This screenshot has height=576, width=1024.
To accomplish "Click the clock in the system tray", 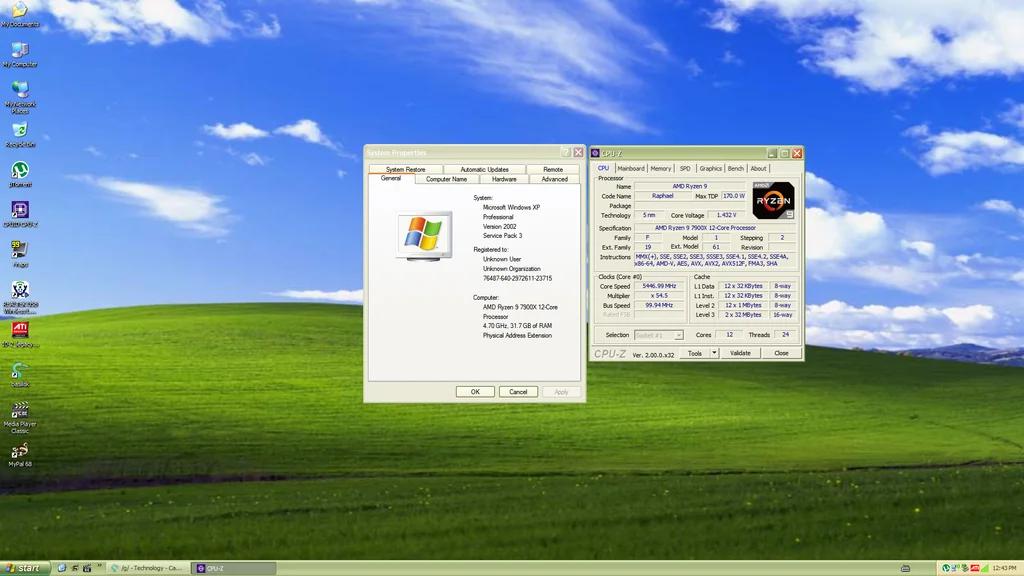I will [x=1004, y=568].
